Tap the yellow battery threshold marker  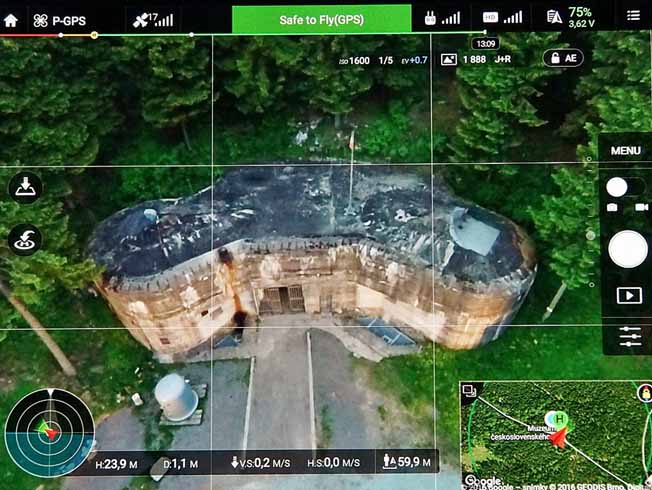click(x=94, y=35)
